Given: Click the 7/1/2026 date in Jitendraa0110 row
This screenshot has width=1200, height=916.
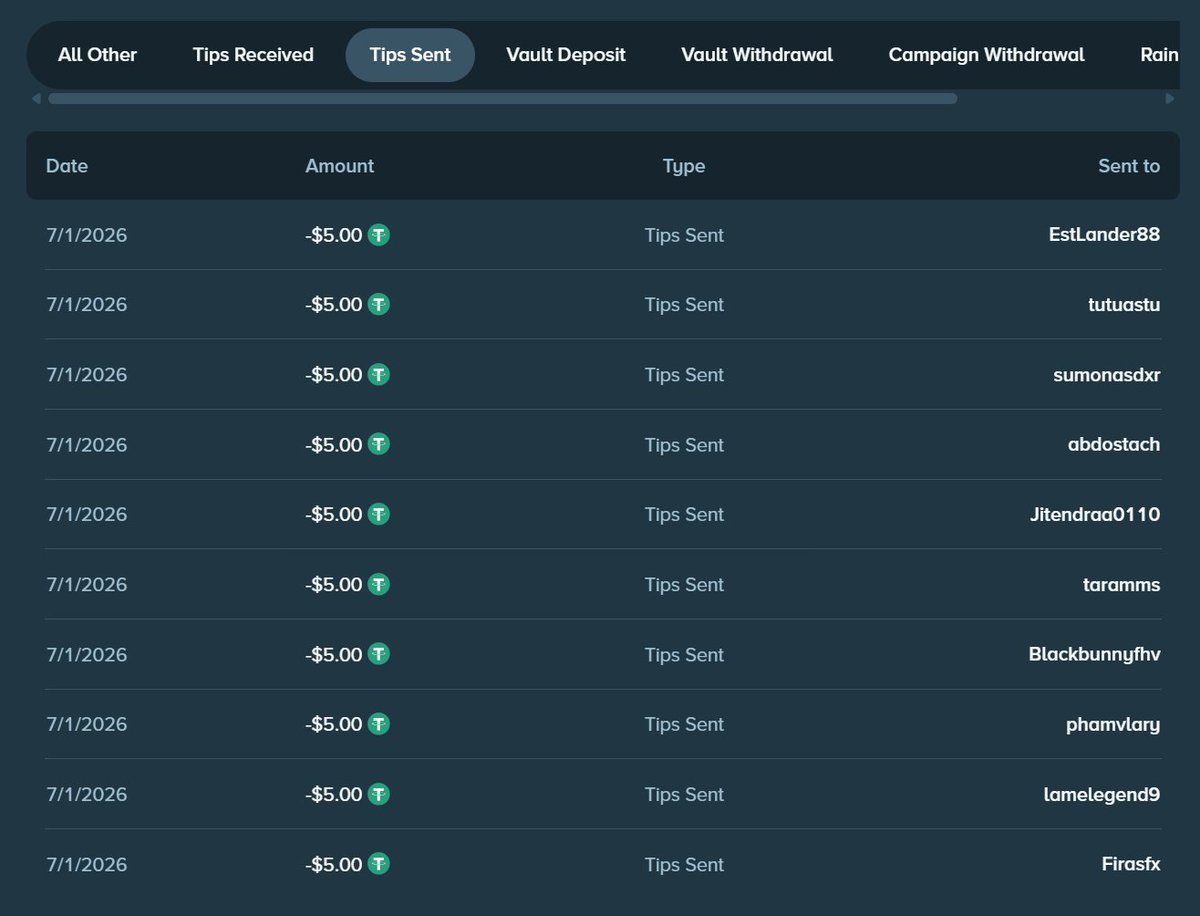Looking at the screenshot, I should click(x=87, y=514).
